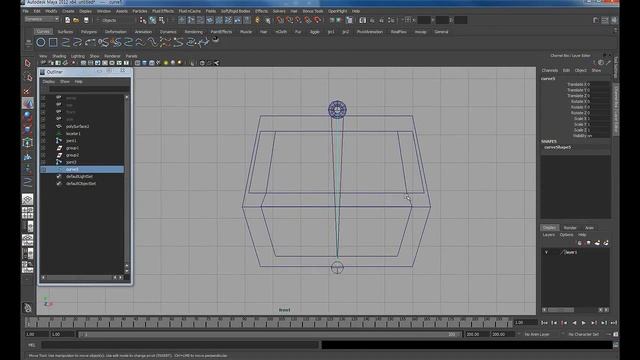Open the Dynamics menu set dropdown
Screen dimensions: 640x360
pos(42,20)
